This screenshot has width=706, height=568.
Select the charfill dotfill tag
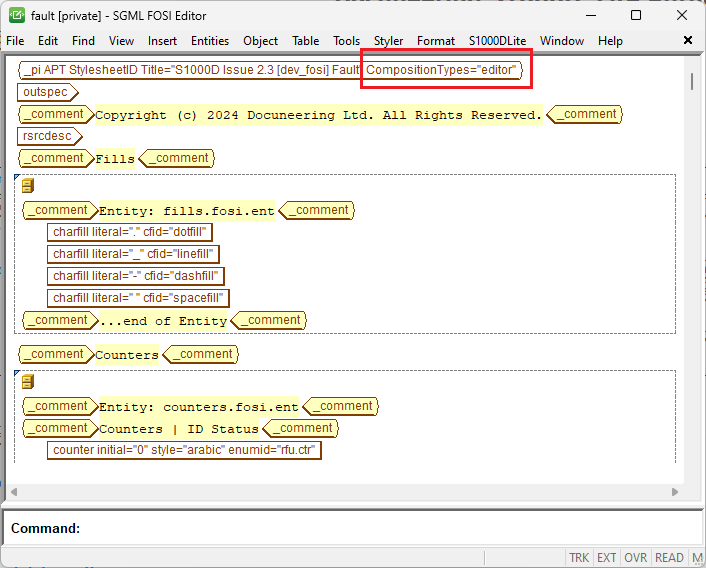130,232
